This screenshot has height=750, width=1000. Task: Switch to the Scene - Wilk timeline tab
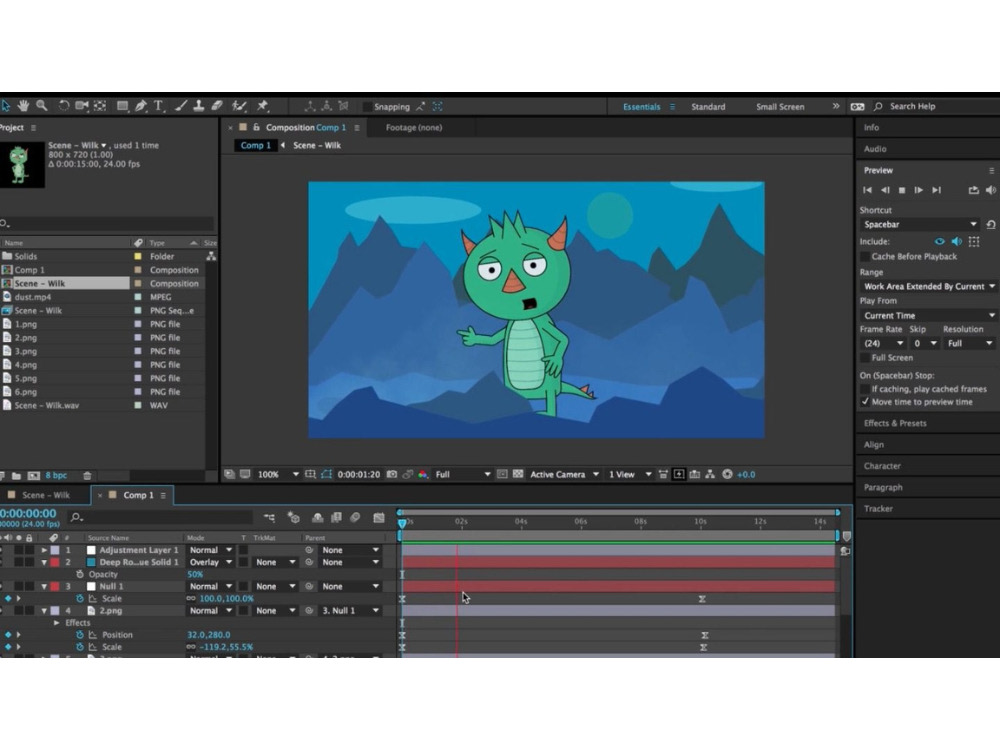[x=45, y=496]
